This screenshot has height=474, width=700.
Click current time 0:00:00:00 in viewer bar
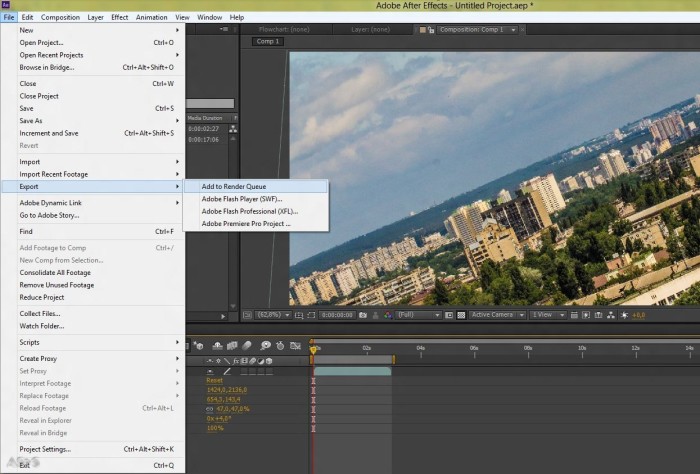pyautogui.click(x=337, y=315)
